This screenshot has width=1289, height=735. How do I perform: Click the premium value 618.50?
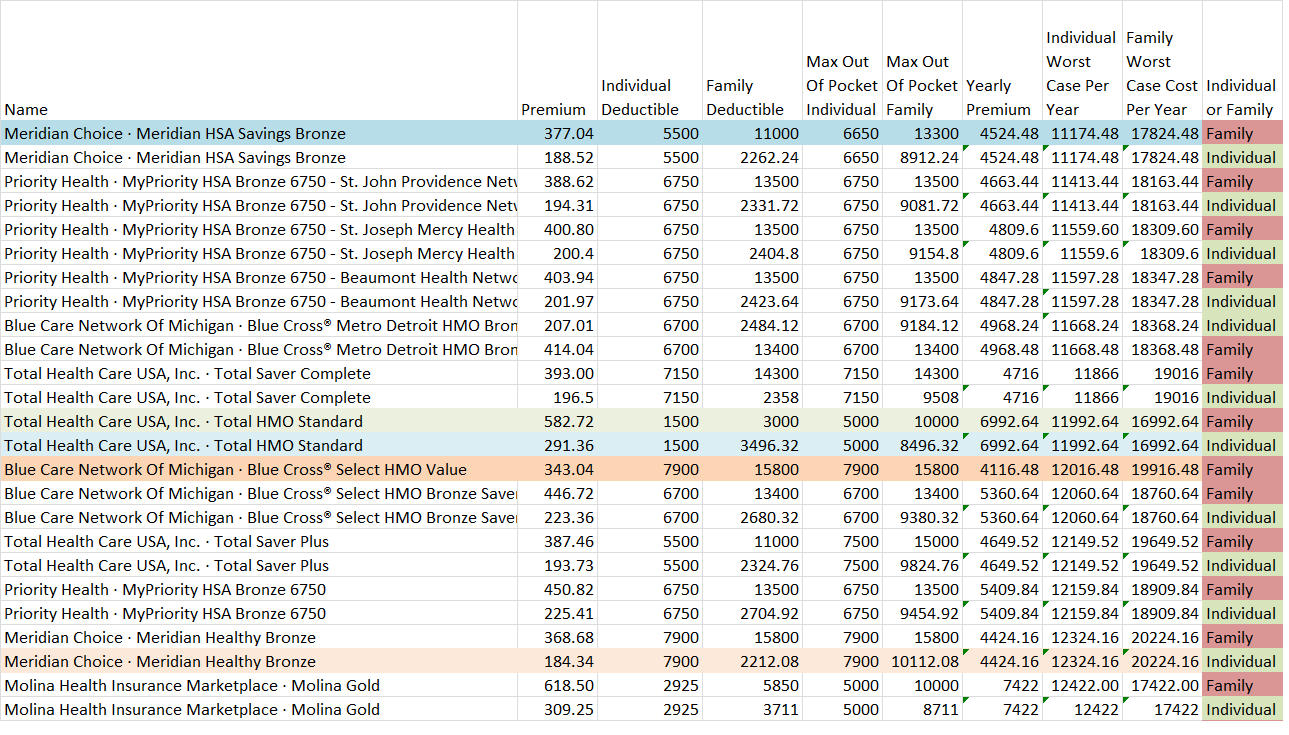[x=557, y=685]
